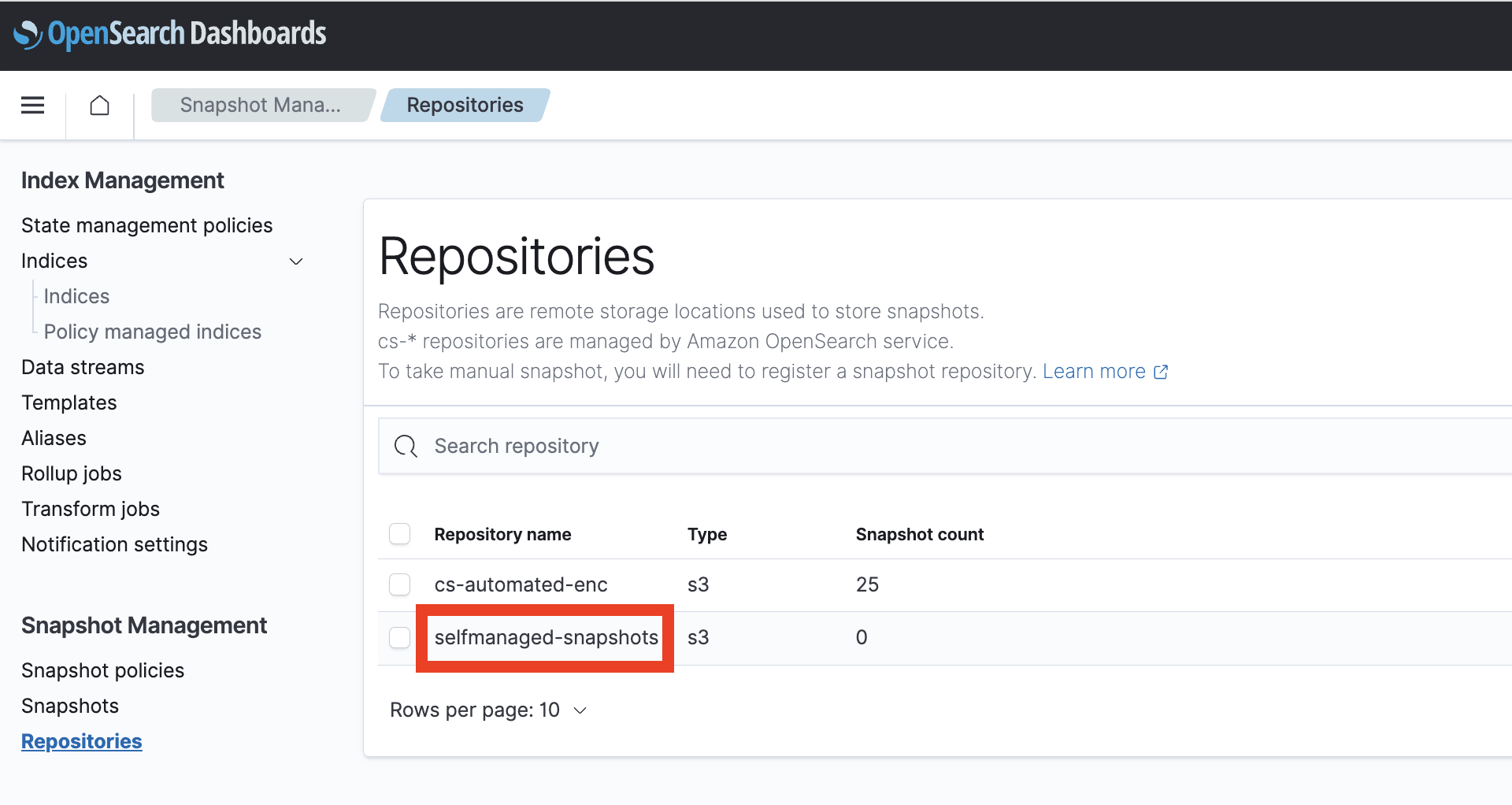Click the search magnifier icon
This screenshot has height=805, width=1512.
pos(406,446)
